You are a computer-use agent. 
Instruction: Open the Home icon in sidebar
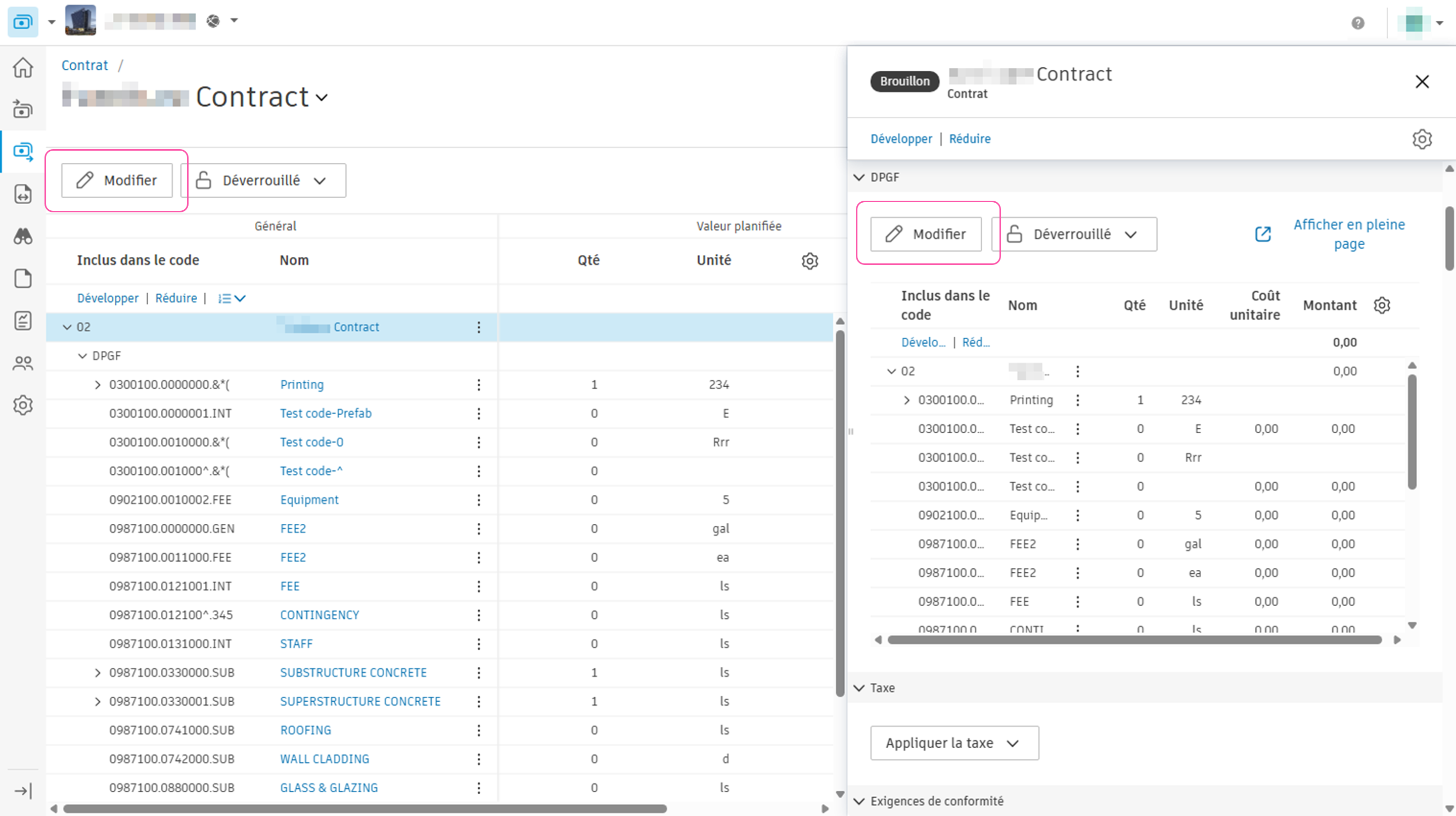click(23, 68)
